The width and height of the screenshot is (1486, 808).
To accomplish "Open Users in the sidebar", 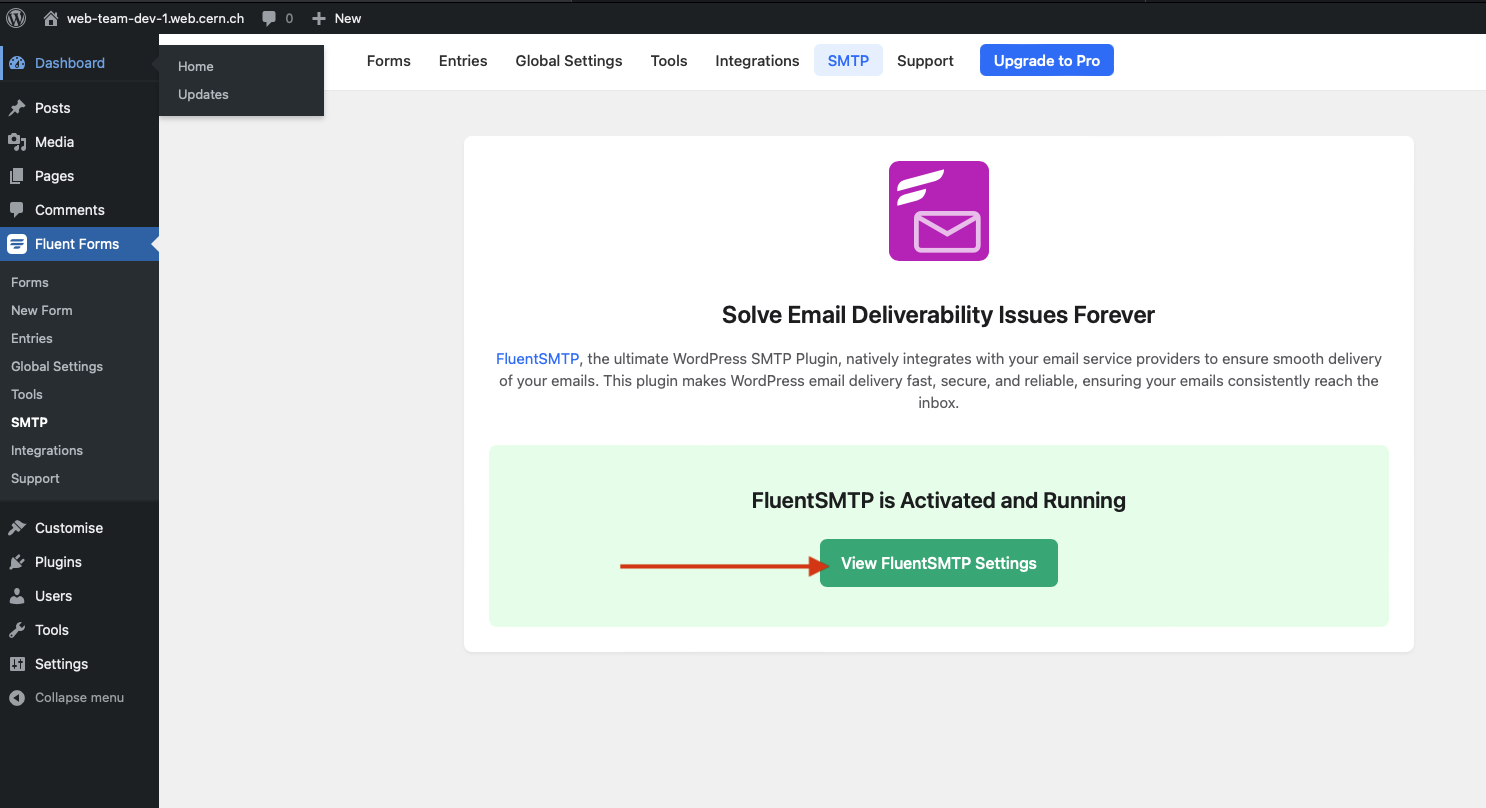I will pyautogui.click(x=79, y=596).
